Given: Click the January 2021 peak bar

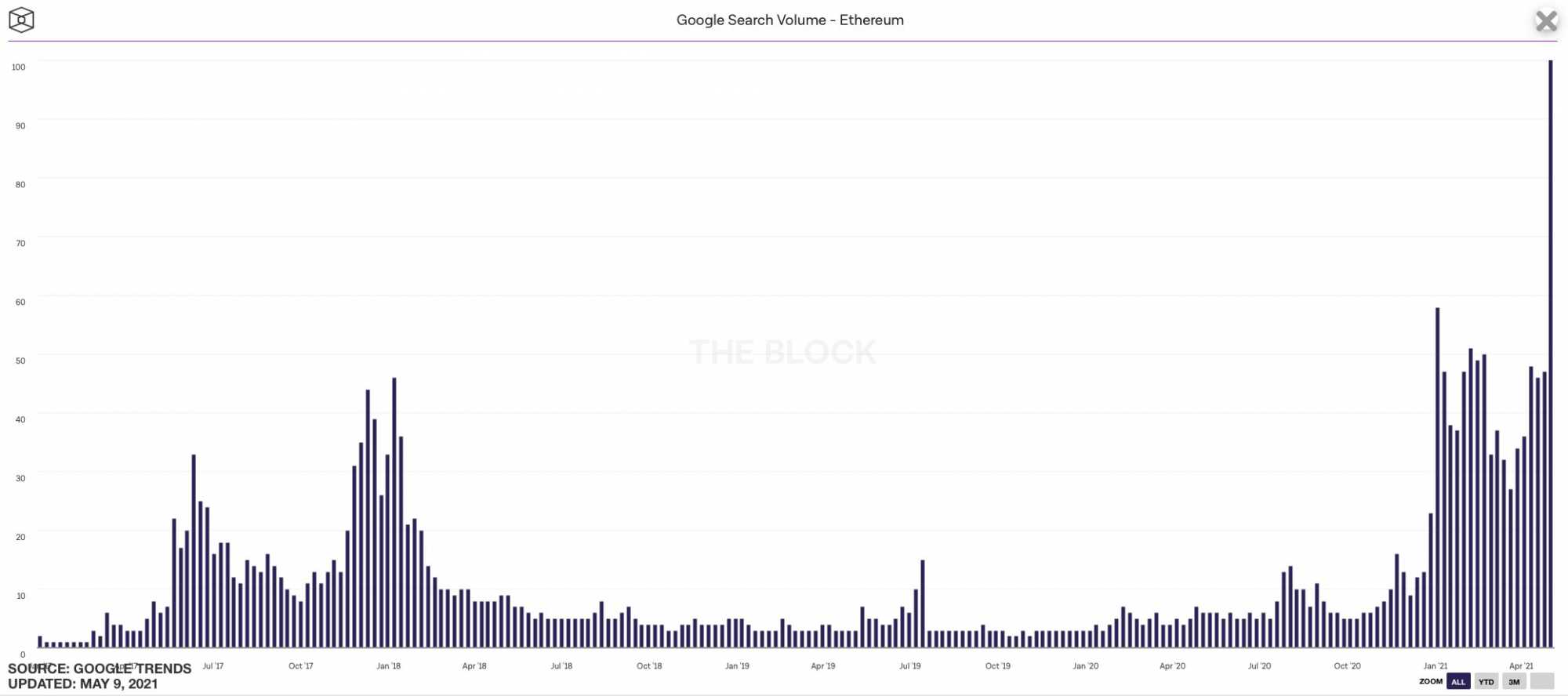Looking at the screenshot, I should tap(1437, 478).
